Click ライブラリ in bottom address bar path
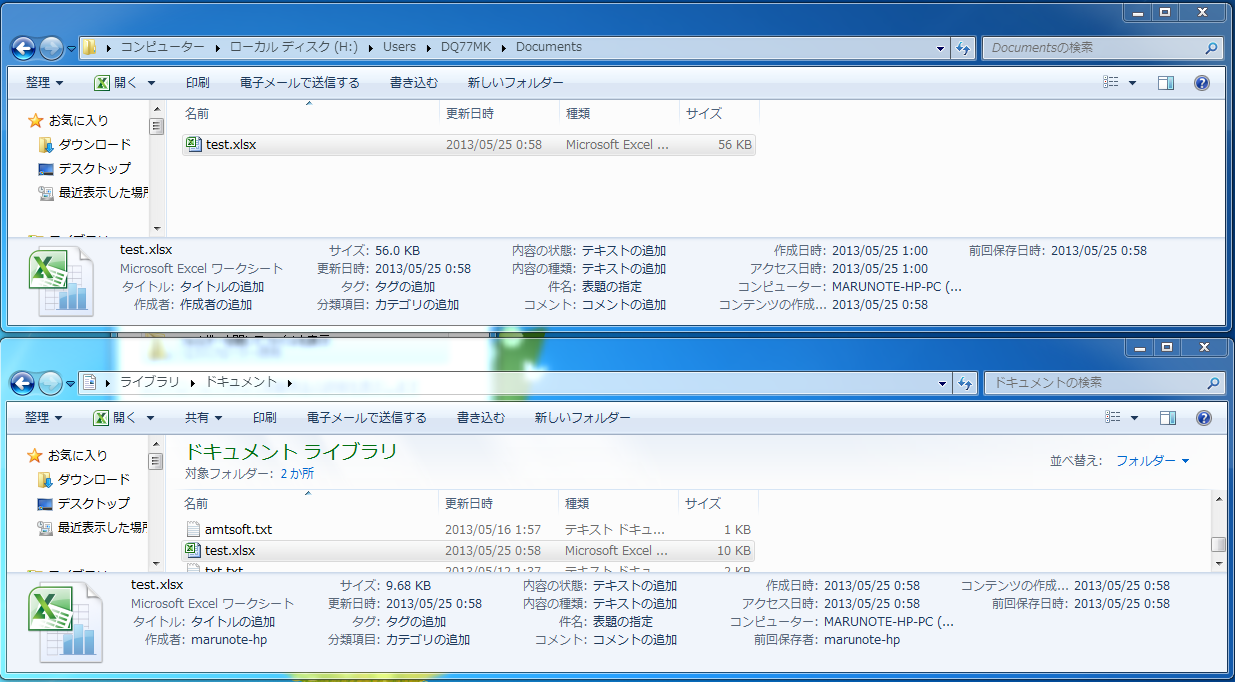Image resolution: width=1235 pixels, height=682 pixels. 149,382
